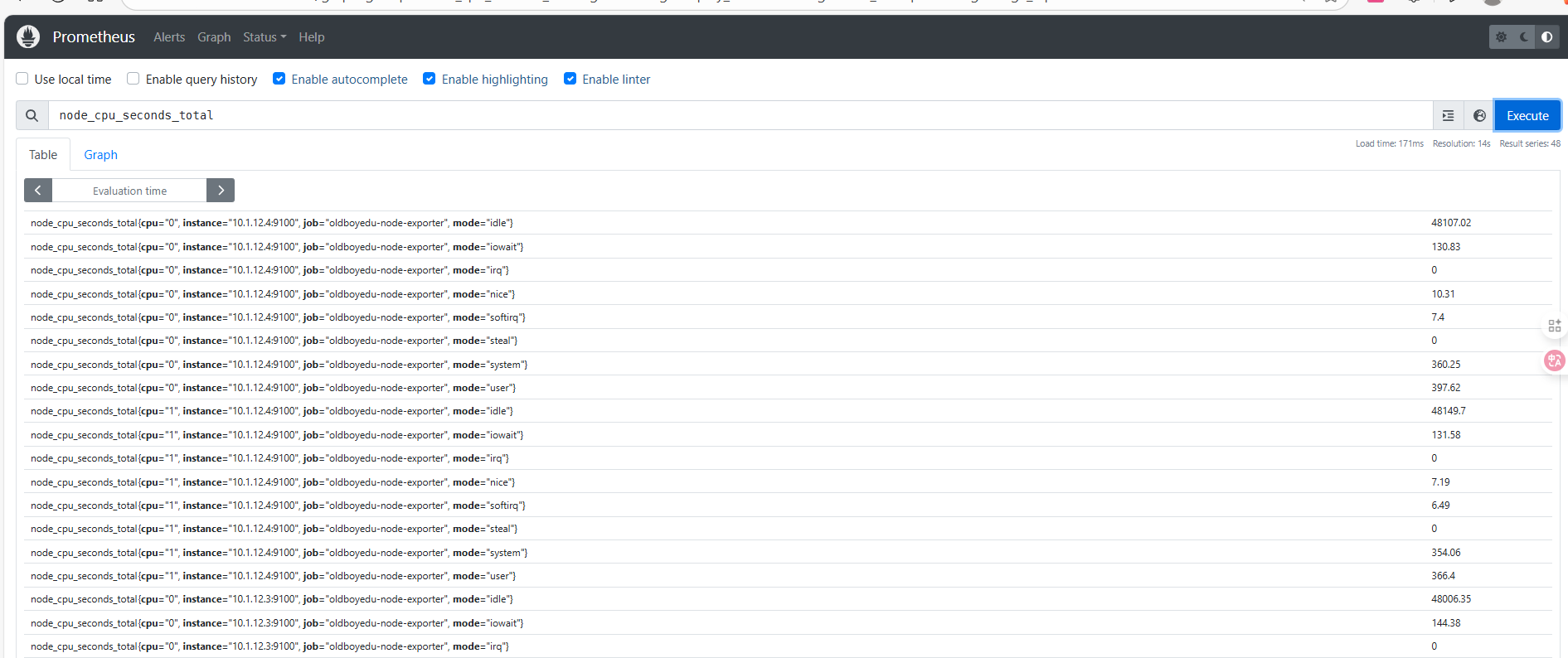Enable query history checkbox
1568x658 pixels.
(133, 79)
